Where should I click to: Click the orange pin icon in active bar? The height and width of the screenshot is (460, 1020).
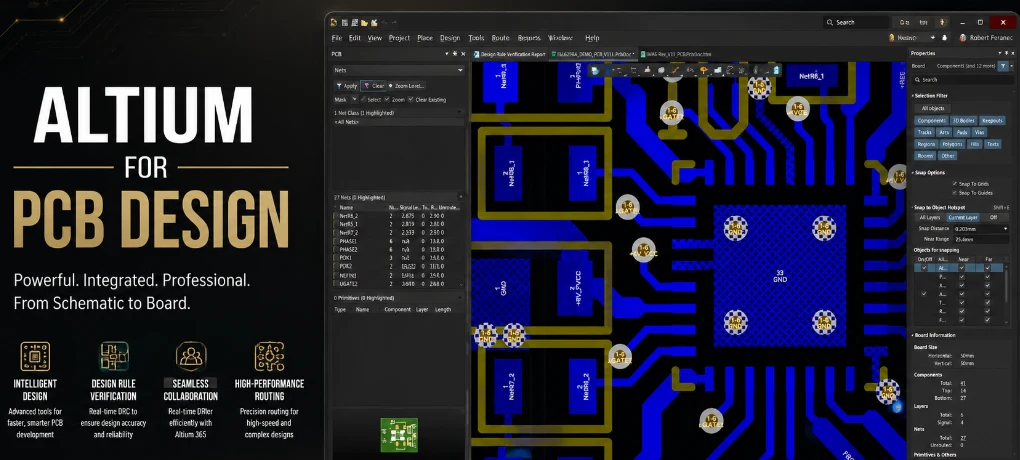704,70
